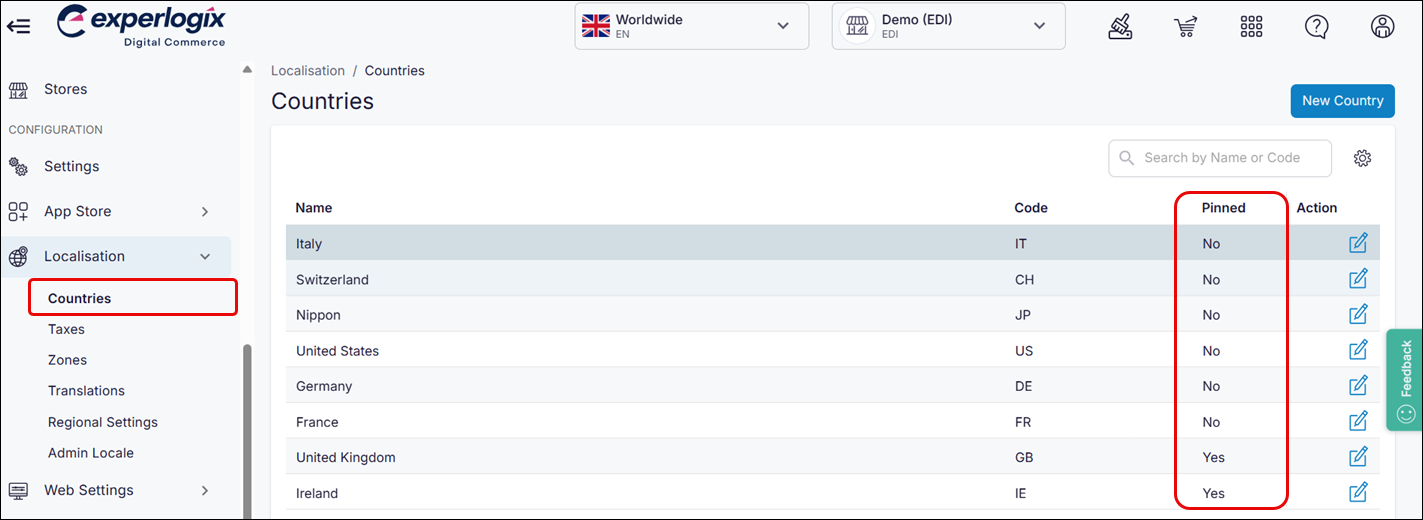Edit the Germany row via pencil icon
The image size is (1423, 520).
[x=1358, y=386]
